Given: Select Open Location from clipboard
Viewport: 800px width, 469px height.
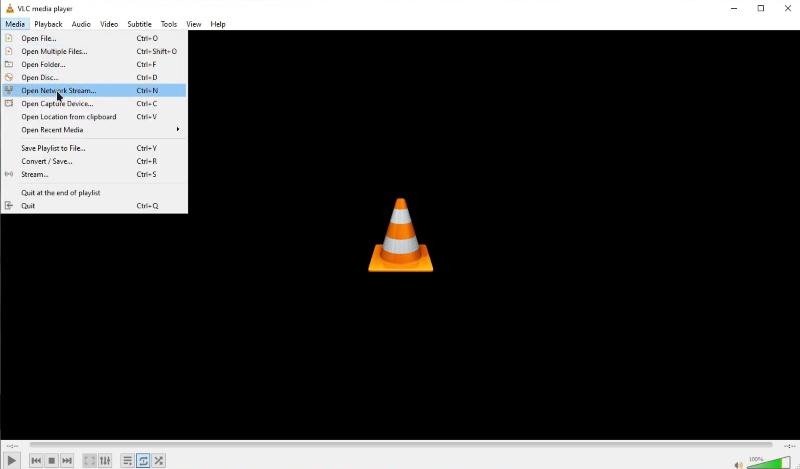Looking at the screenshot, I should tap(94, 117).
